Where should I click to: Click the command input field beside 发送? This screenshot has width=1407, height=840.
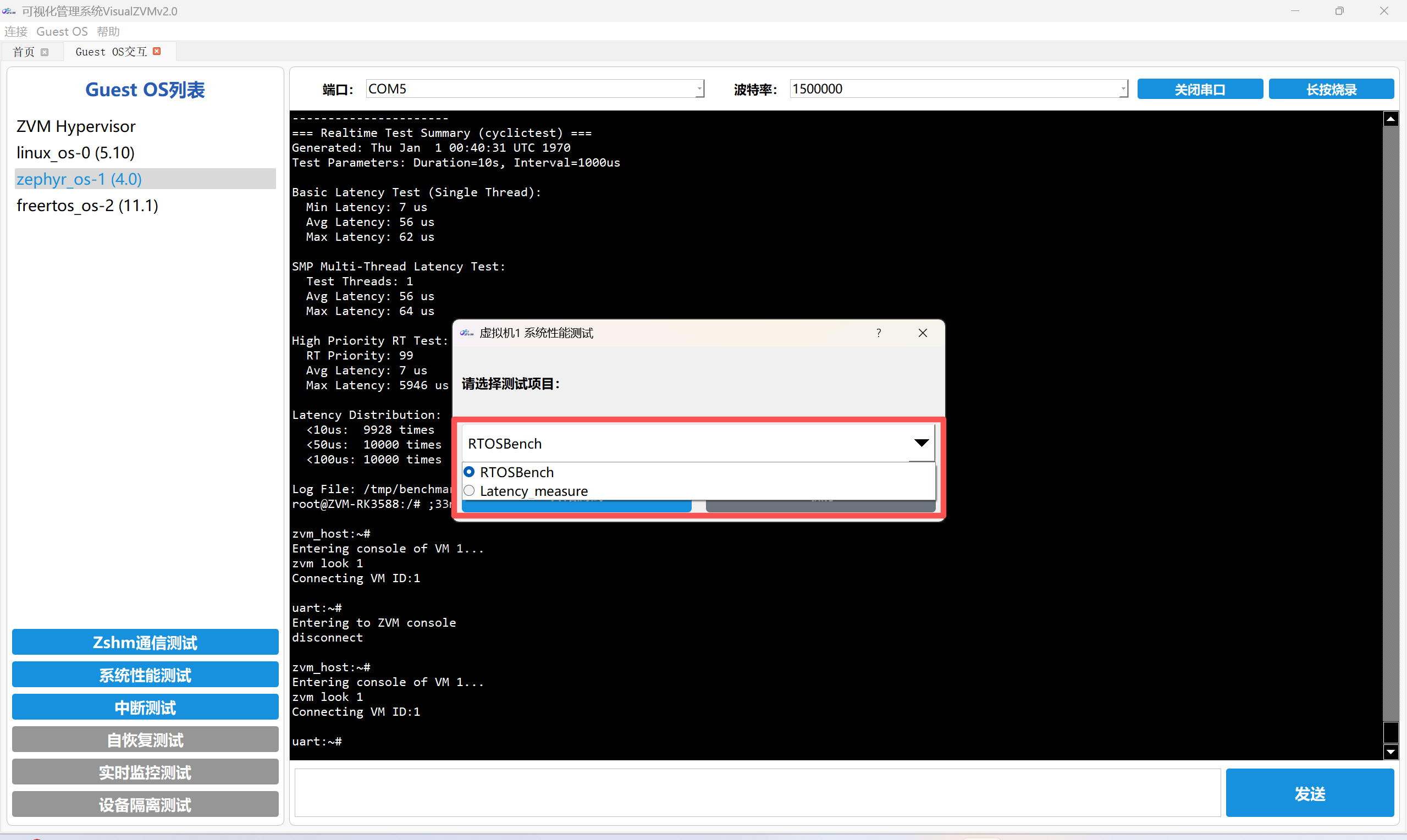(x=757, y=793)
